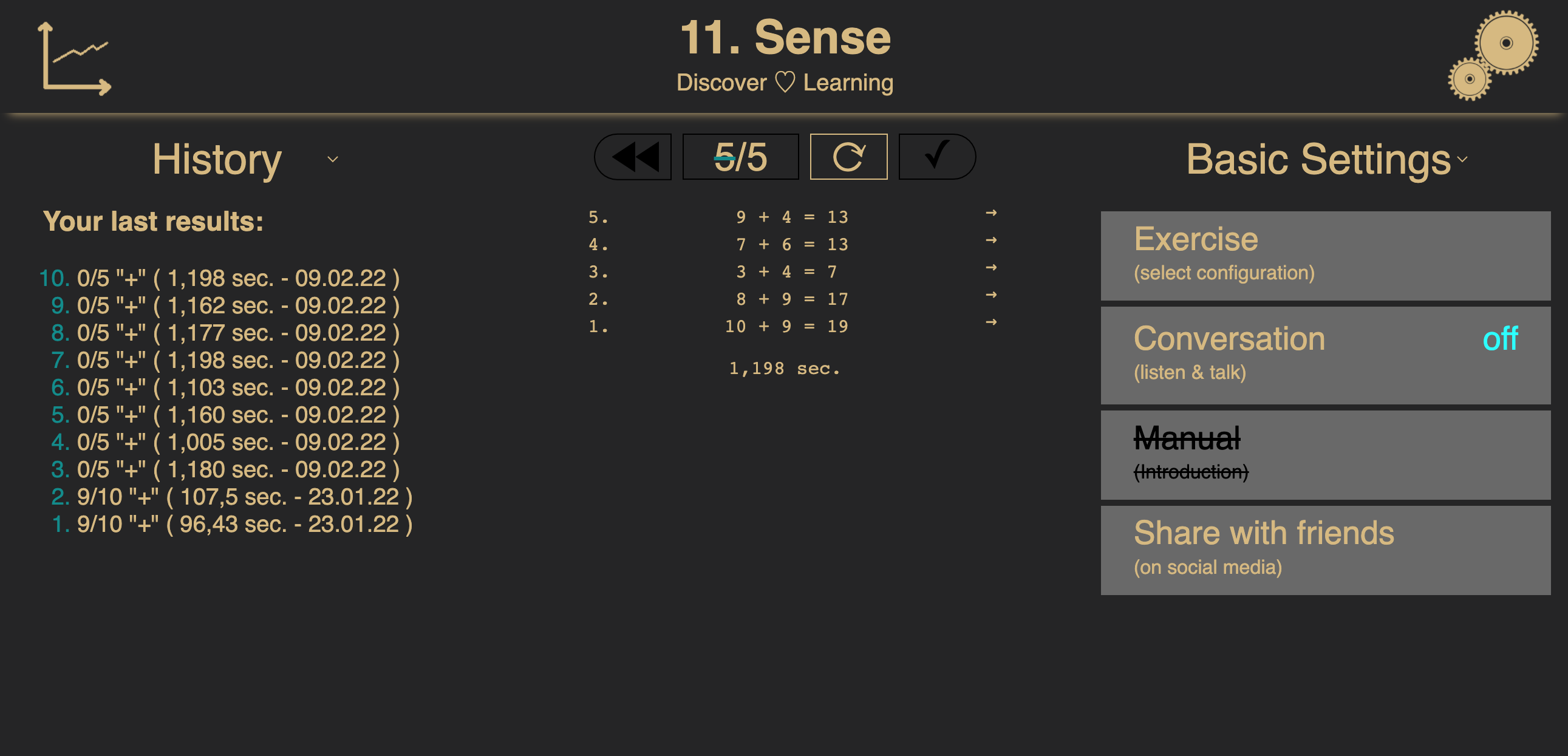Click the 11. Sense title

(x=785, y=38)
